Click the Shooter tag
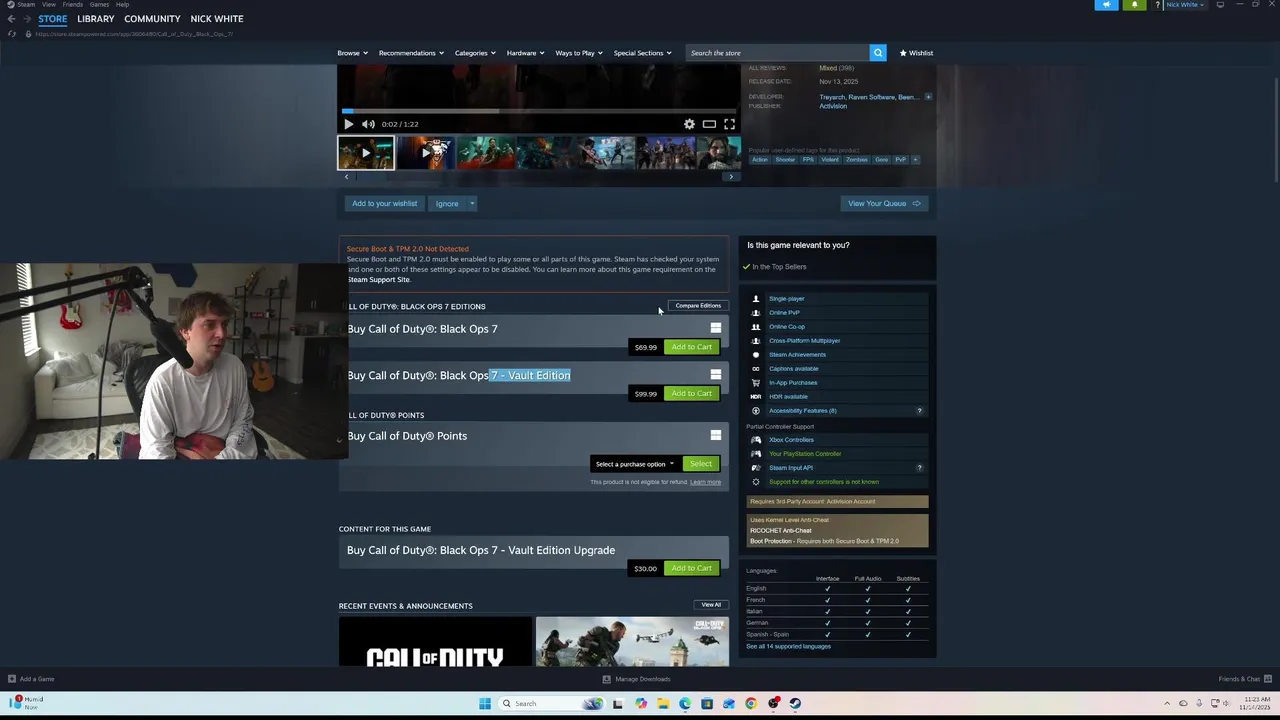This screenshot has height=720, width=1280. coord(785,160)
